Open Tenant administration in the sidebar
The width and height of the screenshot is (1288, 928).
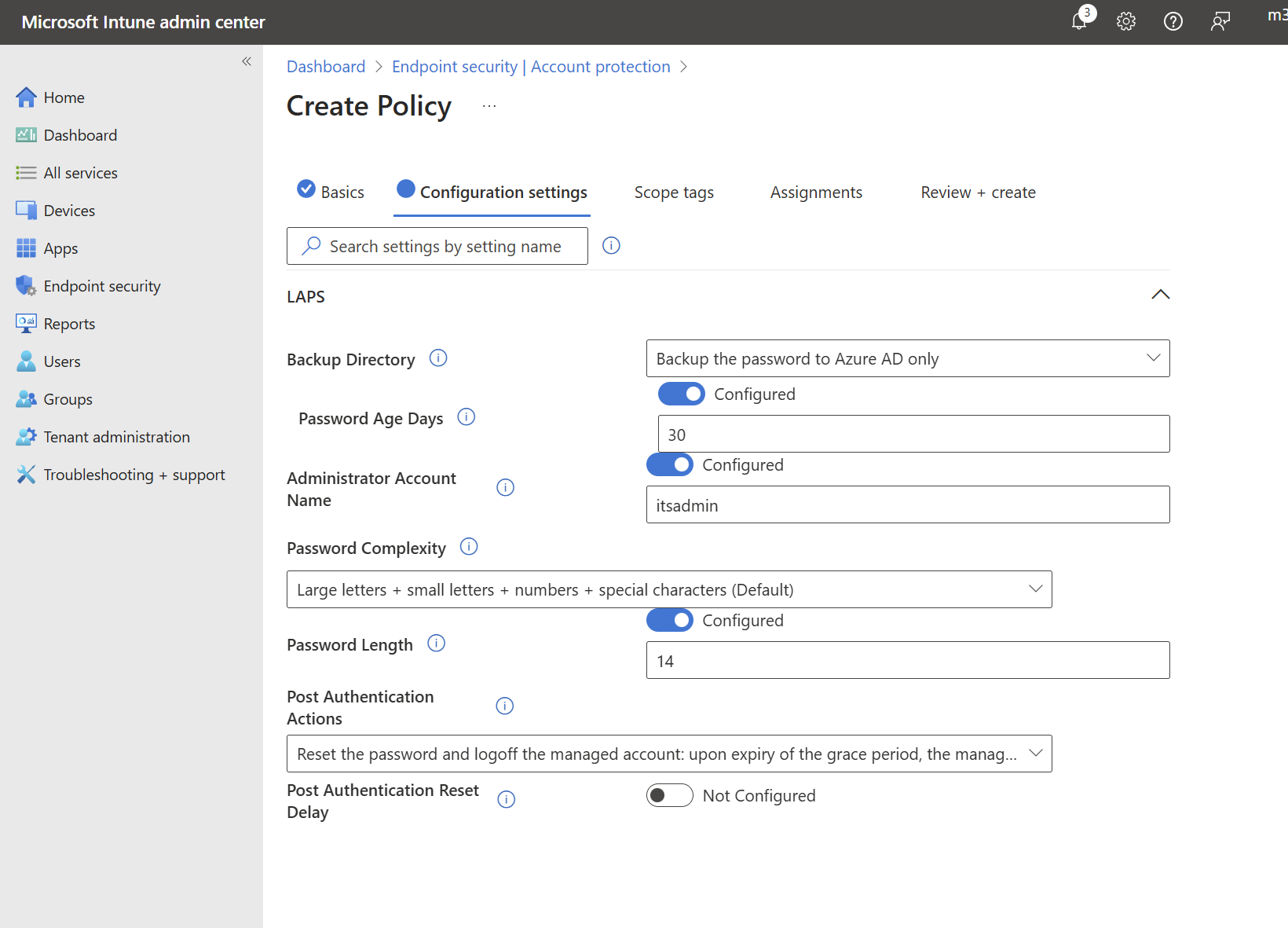pyautogui.click(x=116, y=437)
